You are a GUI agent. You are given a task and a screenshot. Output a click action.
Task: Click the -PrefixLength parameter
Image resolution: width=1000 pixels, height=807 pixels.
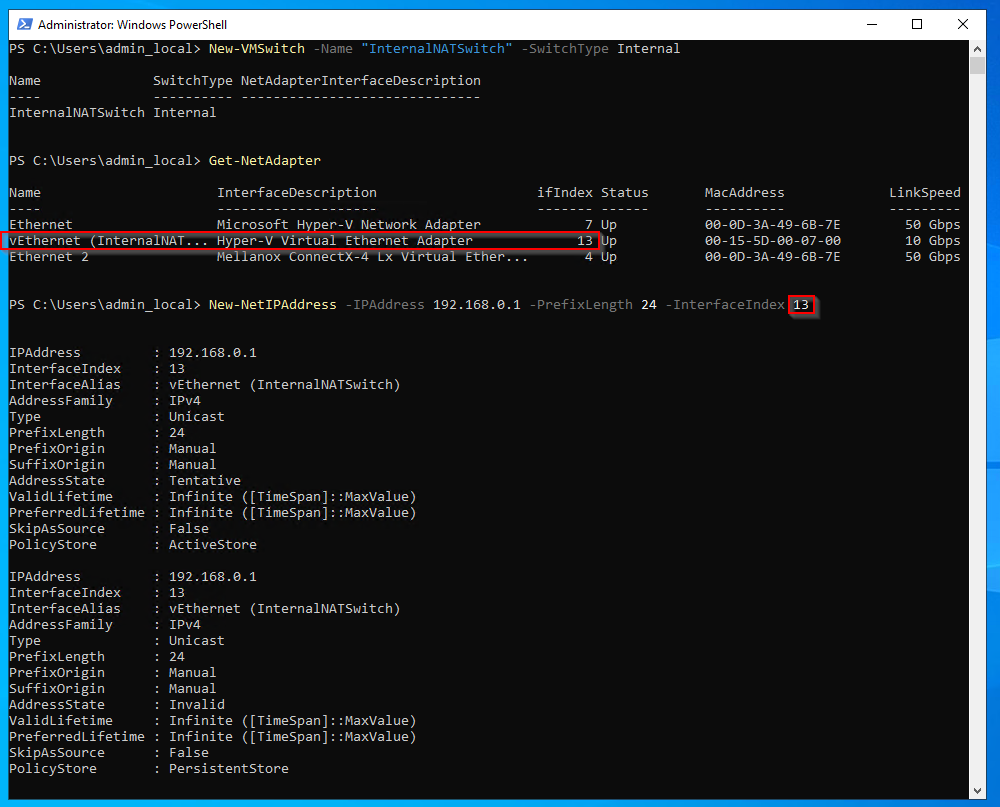[581, 305]
